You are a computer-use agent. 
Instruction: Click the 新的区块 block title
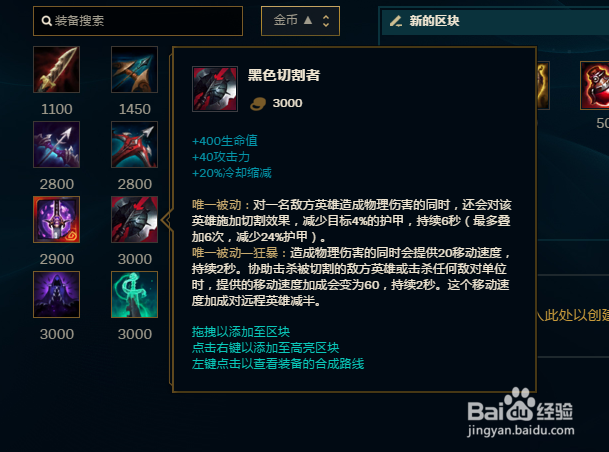(434, 21)
